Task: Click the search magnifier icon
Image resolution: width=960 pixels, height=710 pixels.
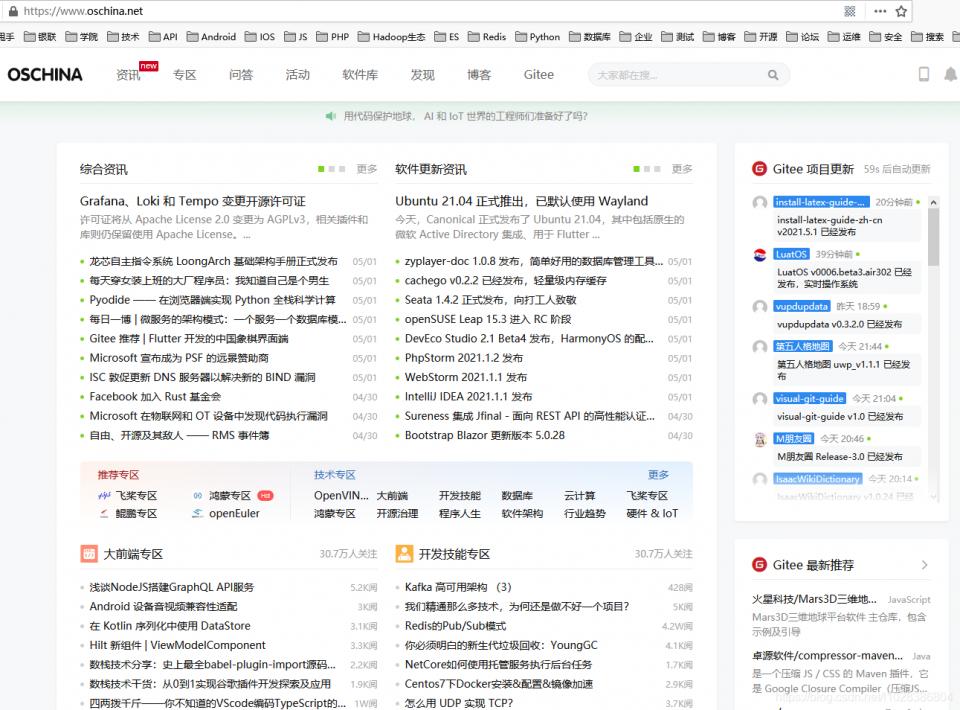Action: (772, 74)
